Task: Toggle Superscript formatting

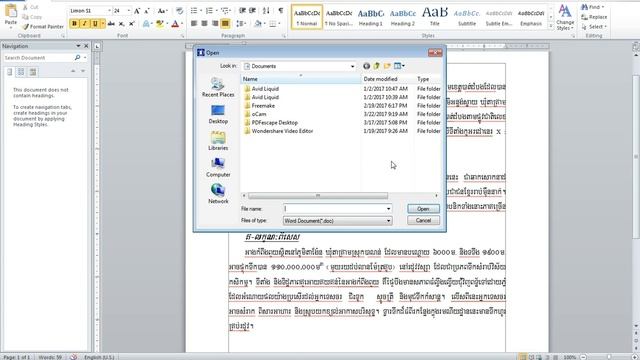Action: coord(131,24)
